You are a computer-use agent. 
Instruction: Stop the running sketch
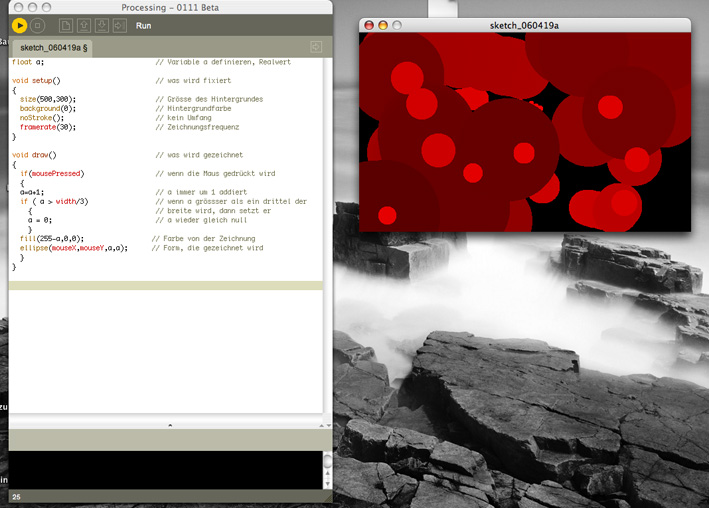pos(38,26)
